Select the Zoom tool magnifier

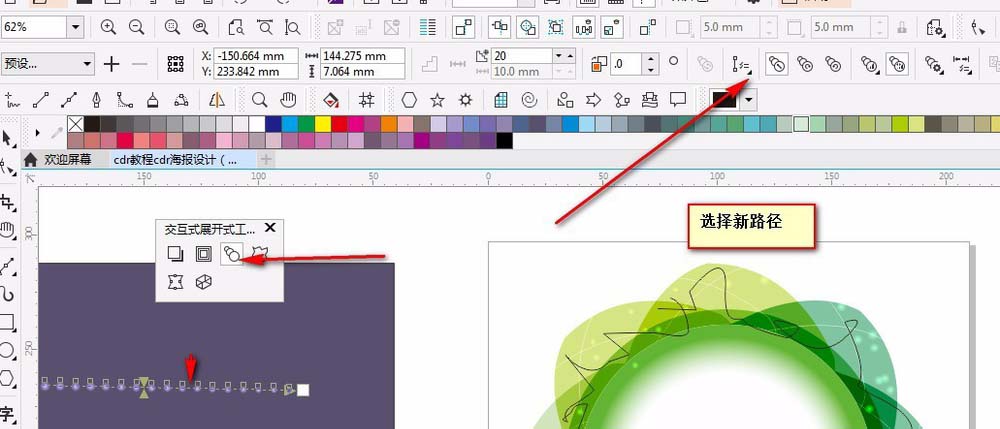tap(259, 100)
